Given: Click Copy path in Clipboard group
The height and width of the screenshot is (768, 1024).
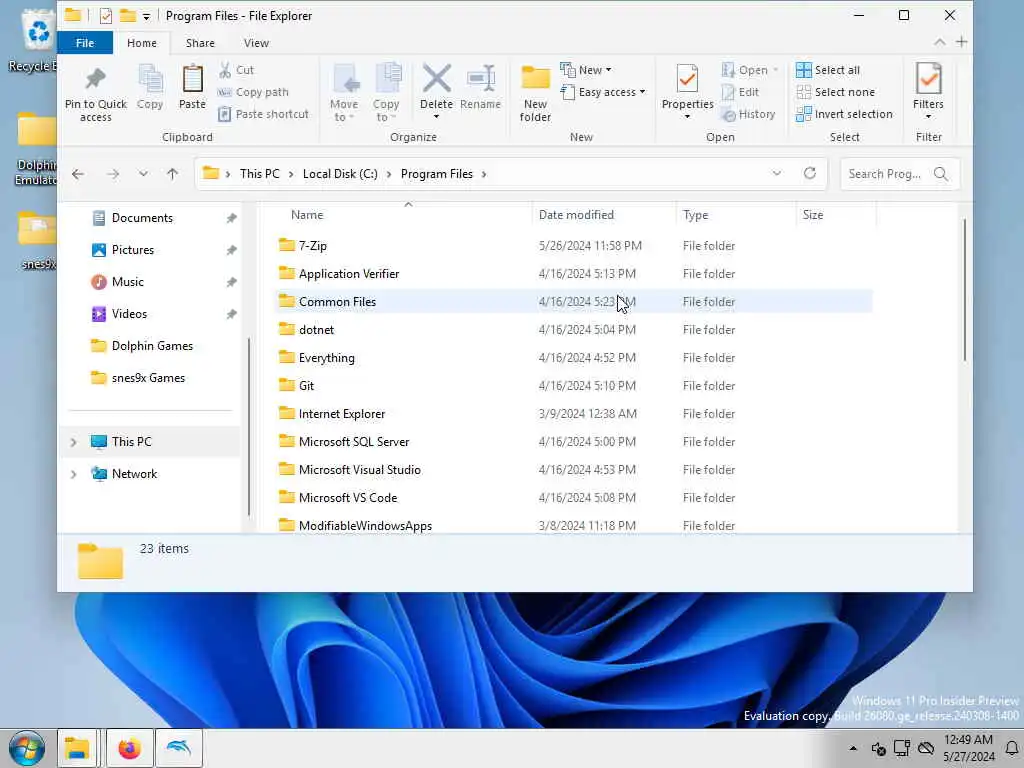Looking at the screenshot, I should click(x=253, y=92).
